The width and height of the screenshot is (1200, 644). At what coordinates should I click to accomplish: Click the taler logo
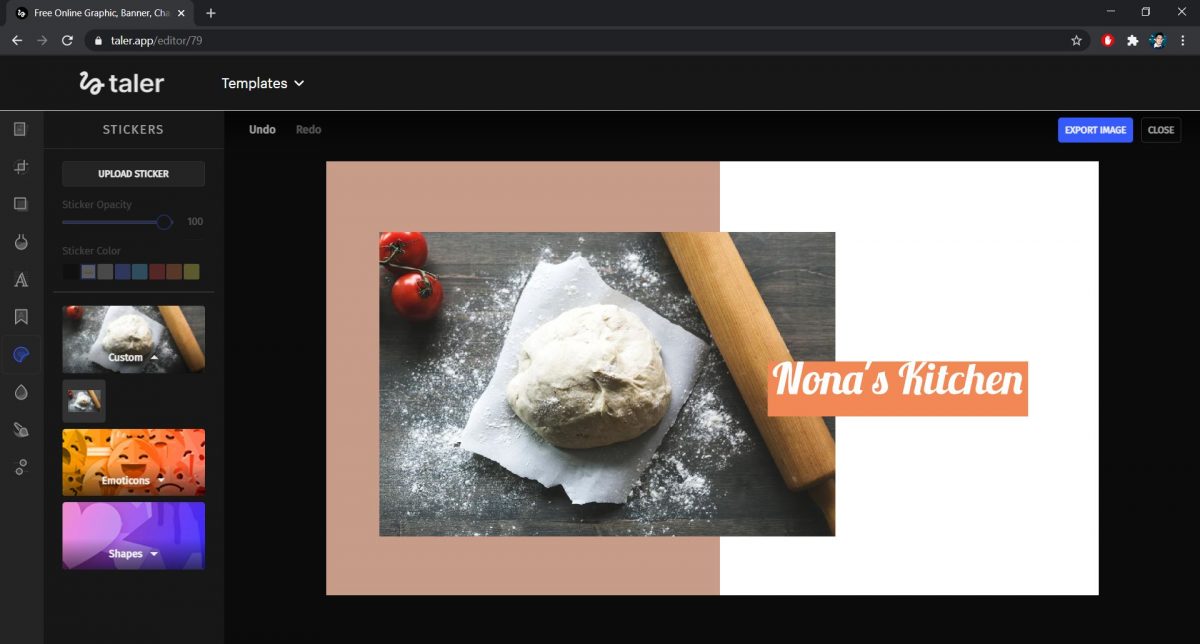click(120, 83)
